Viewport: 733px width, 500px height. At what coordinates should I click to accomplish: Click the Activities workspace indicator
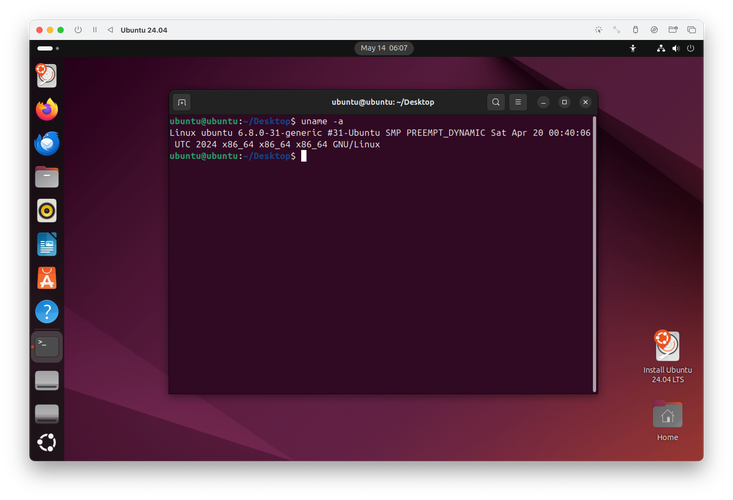[x=48, y=48]
